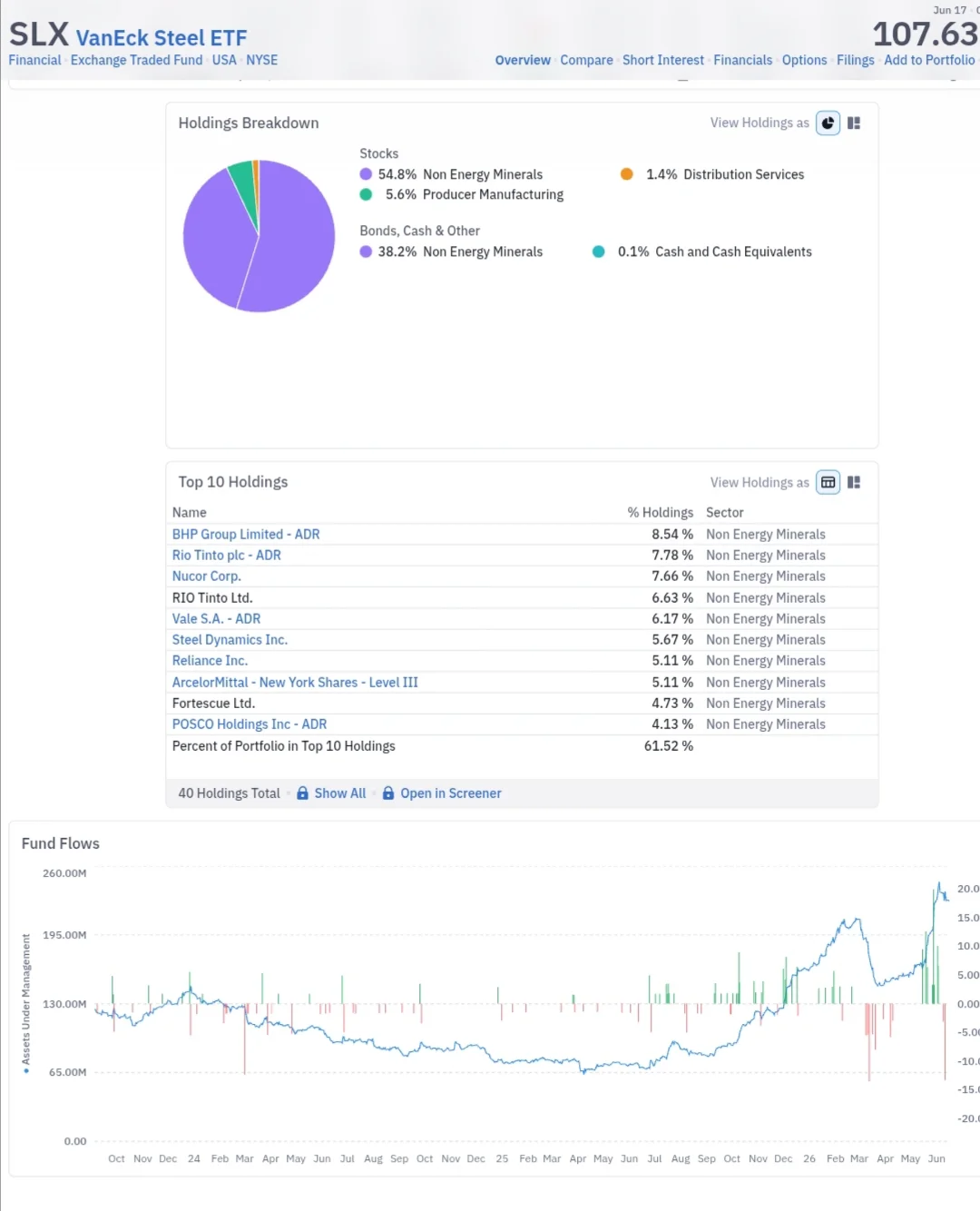Click Exchange Traded Fund link
This screenshot has width=980, height=1211.
pyautogui.click(x=137, y=60)
